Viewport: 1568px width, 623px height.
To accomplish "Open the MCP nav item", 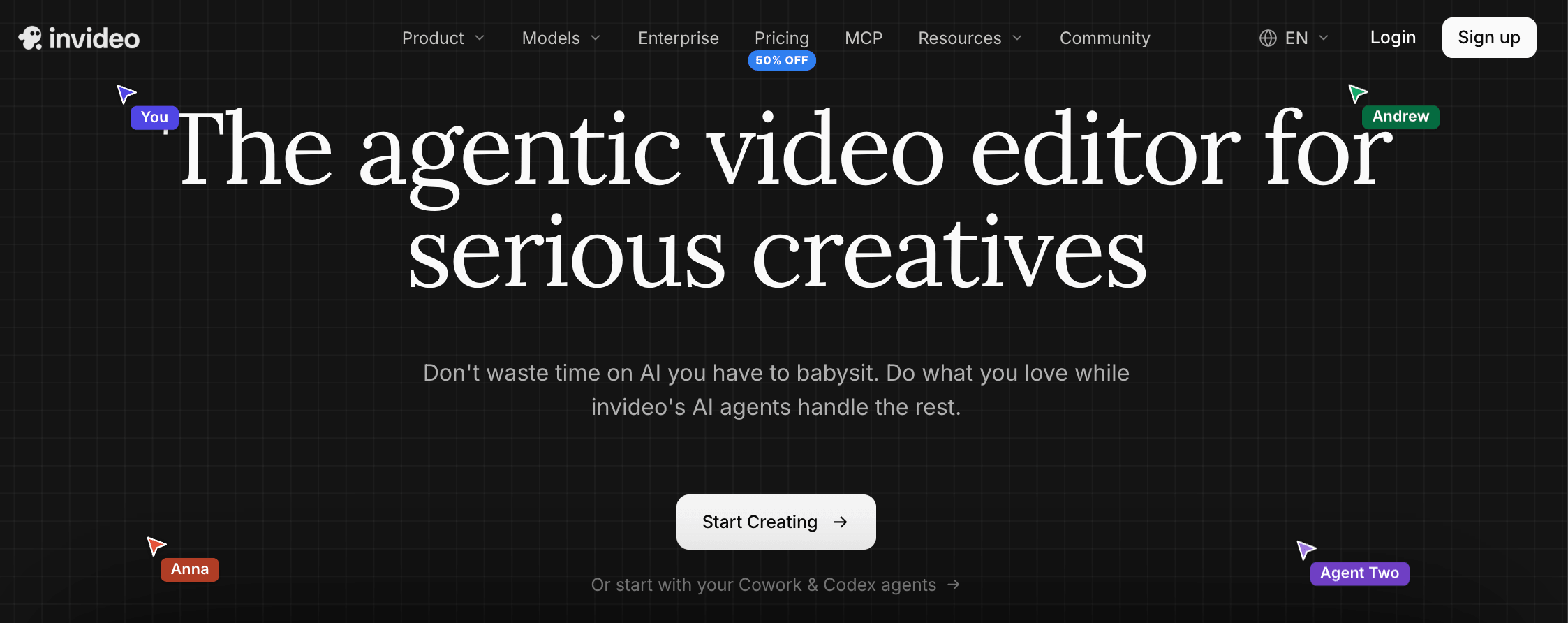I will [864, 38].
